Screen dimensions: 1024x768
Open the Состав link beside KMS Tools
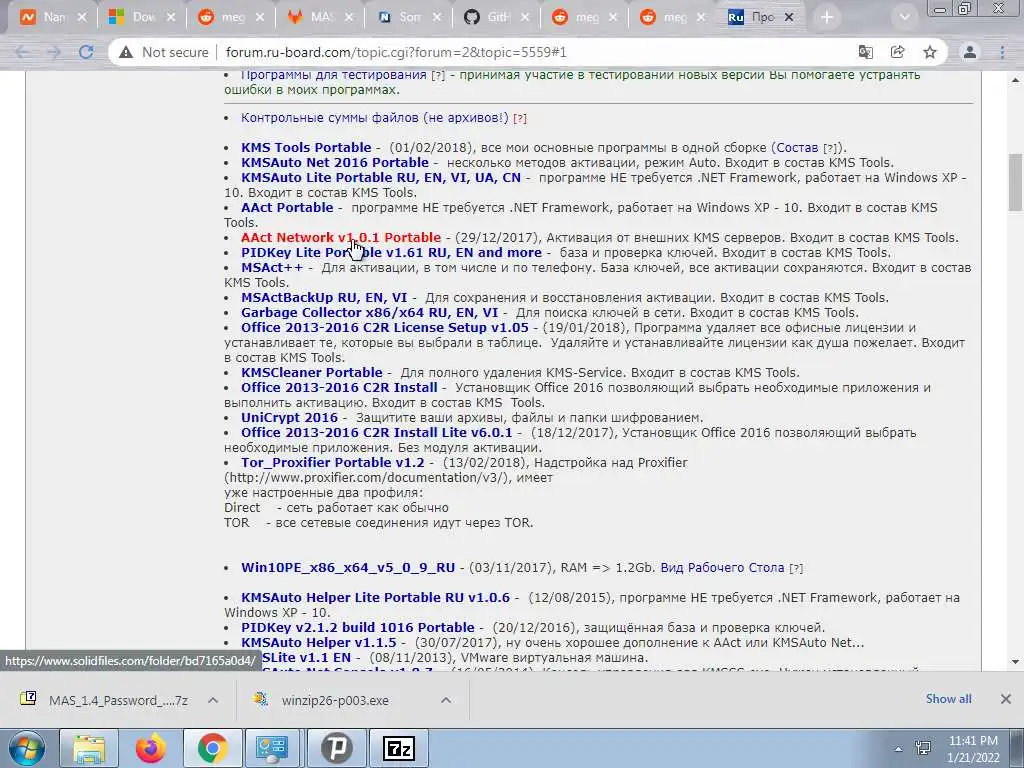[797, 148]
